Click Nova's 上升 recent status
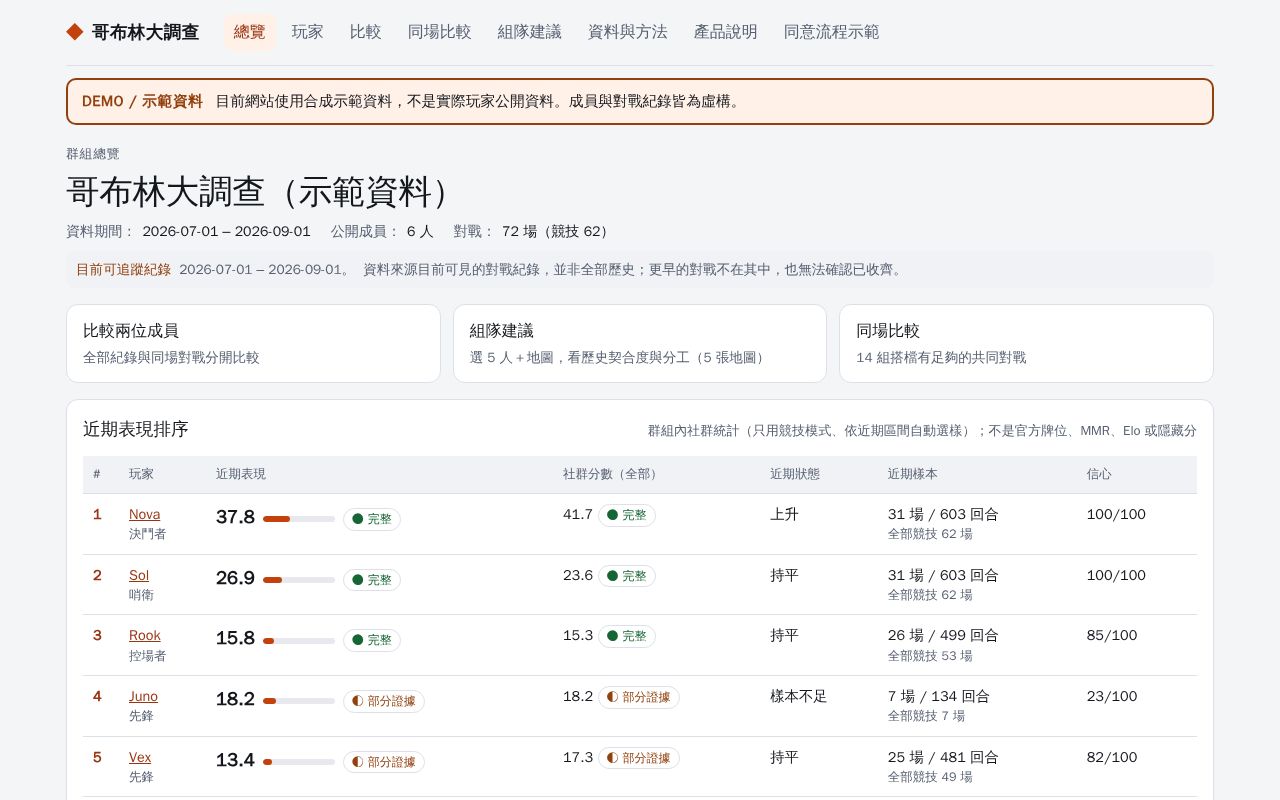The width and height of the screenshot is (1280, 800). [784, 514]
